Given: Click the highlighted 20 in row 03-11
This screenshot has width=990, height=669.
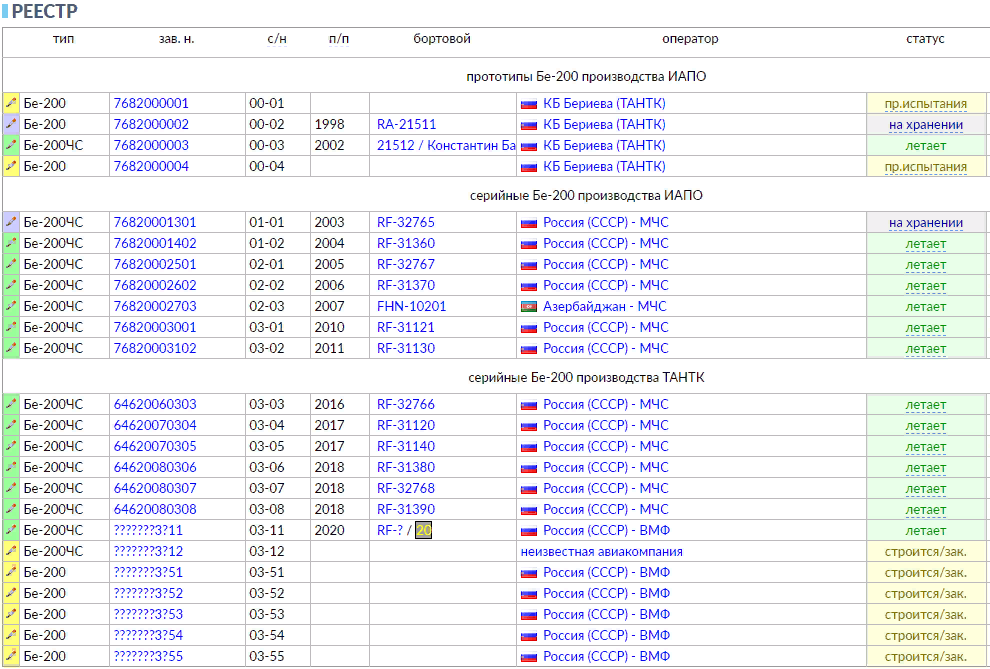Looking at the screenshot, I should pyautogui.click(x=424, y=530).
